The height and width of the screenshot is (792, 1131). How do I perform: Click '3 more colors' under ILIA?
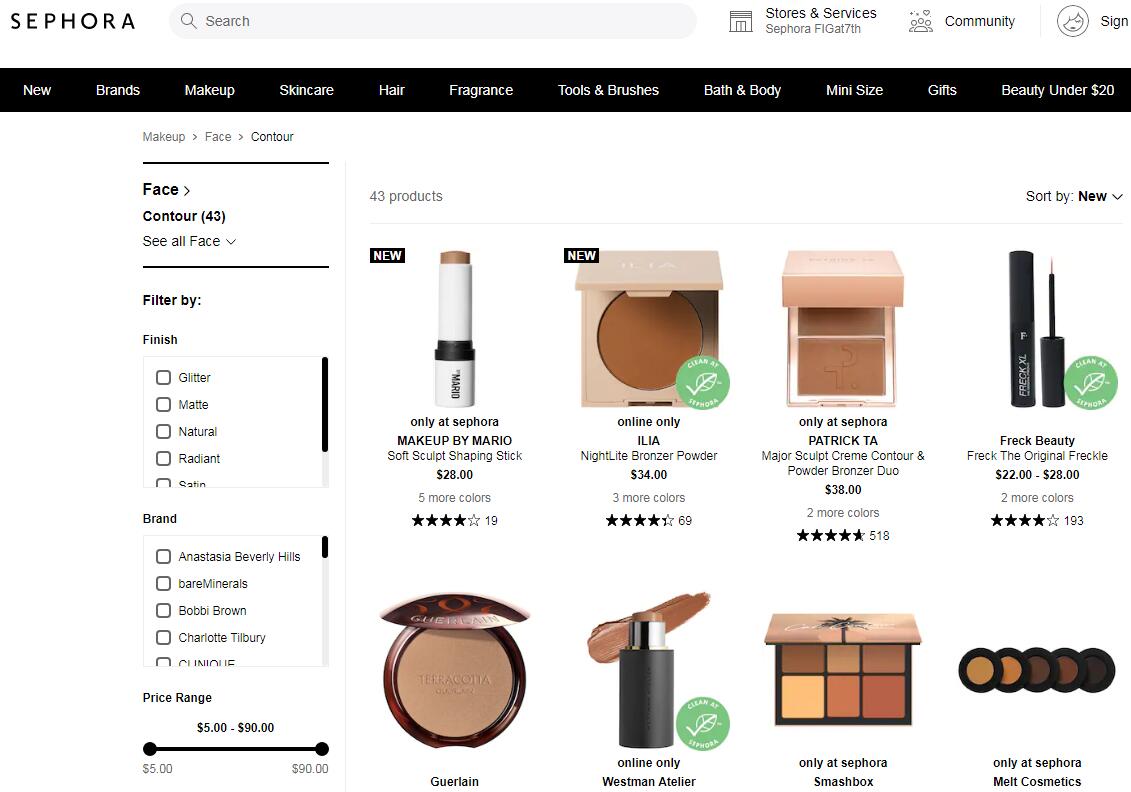[x=648, y=498]
